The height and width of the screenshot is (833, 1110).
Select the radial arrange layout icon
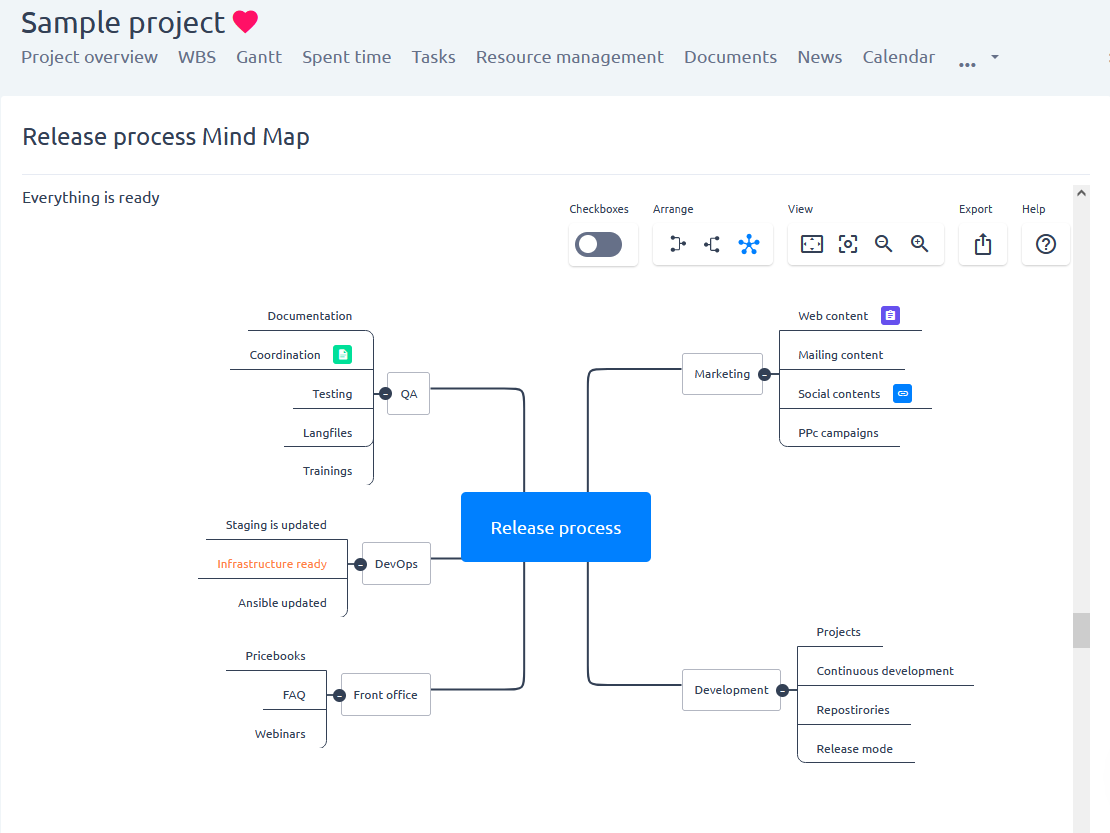(x=748, y=244)
